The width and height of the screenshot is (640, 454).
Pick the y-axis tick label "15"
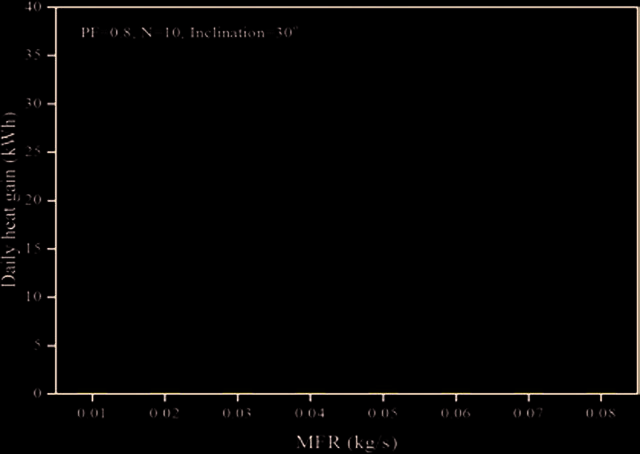coord(33,249)
